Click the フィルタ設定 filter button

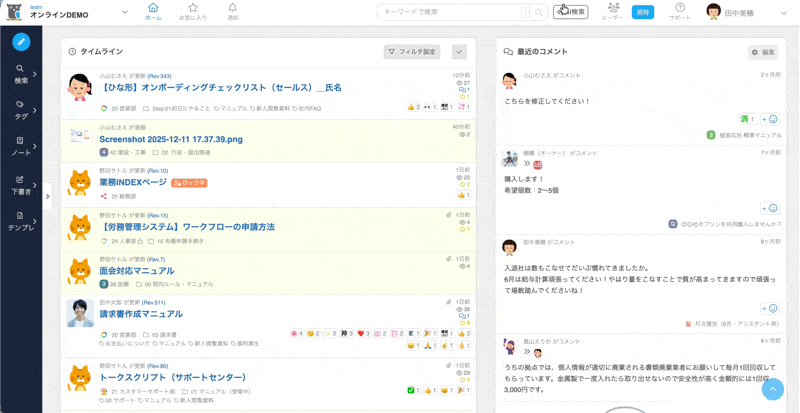412,52
